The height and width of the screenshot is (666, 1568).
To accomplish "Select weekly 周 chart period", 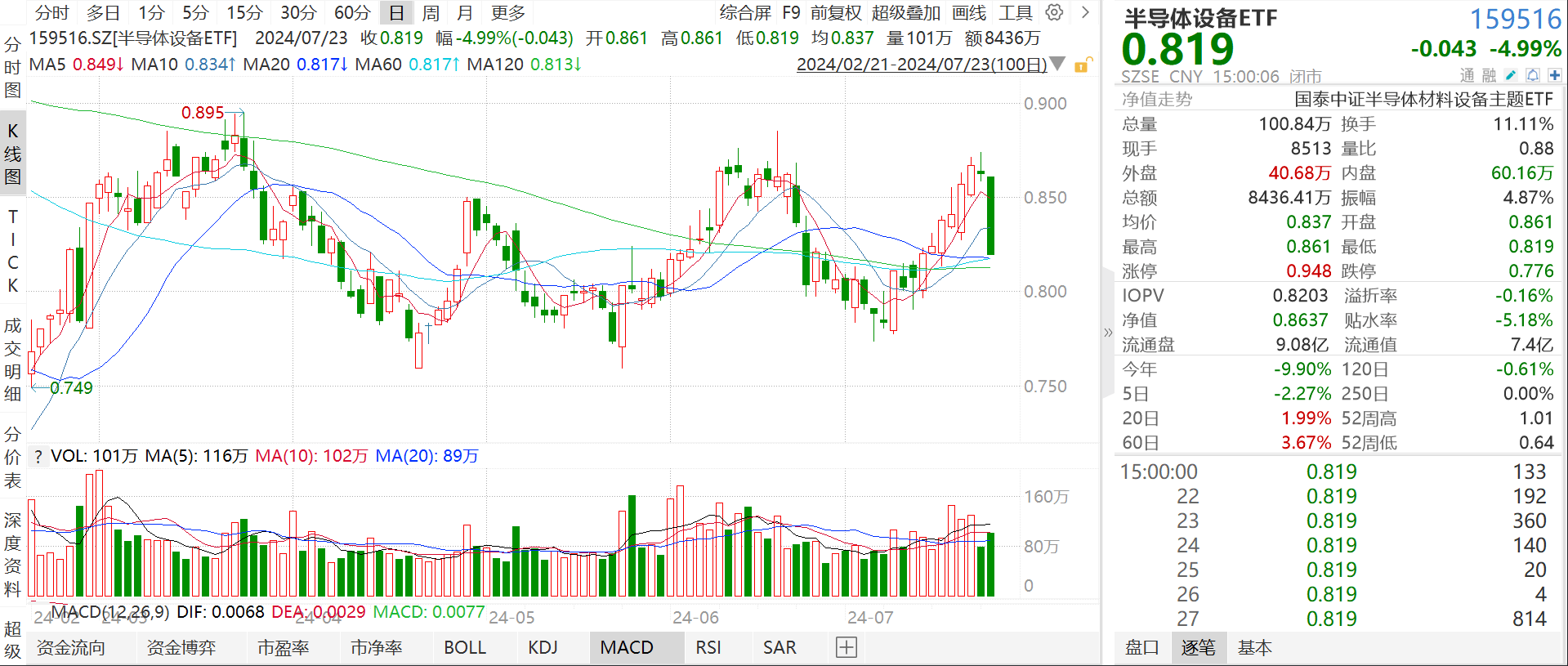I will click(431, 12).
